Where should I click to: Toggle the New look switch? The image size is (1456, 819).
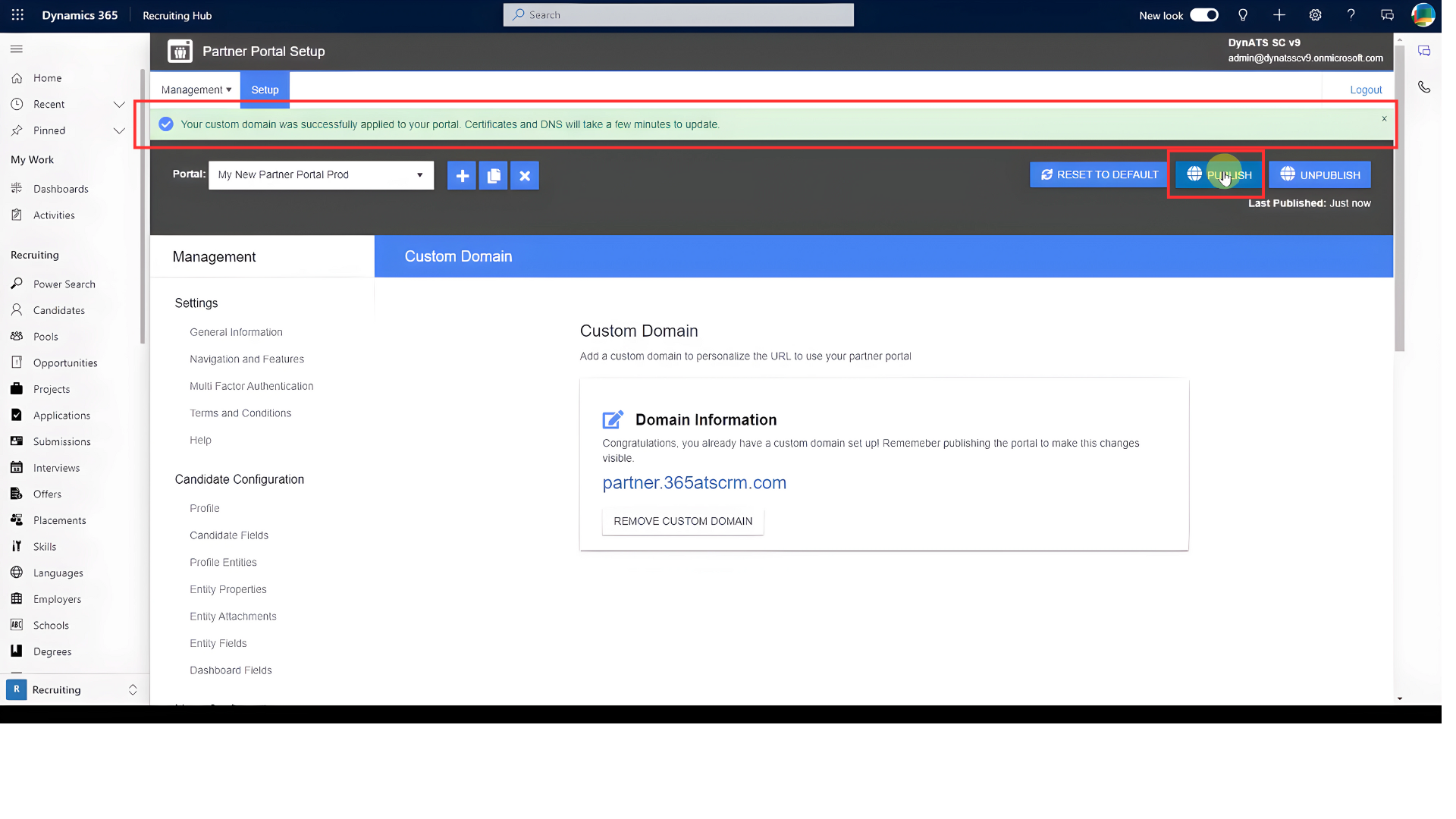(x=1203, y=15)
